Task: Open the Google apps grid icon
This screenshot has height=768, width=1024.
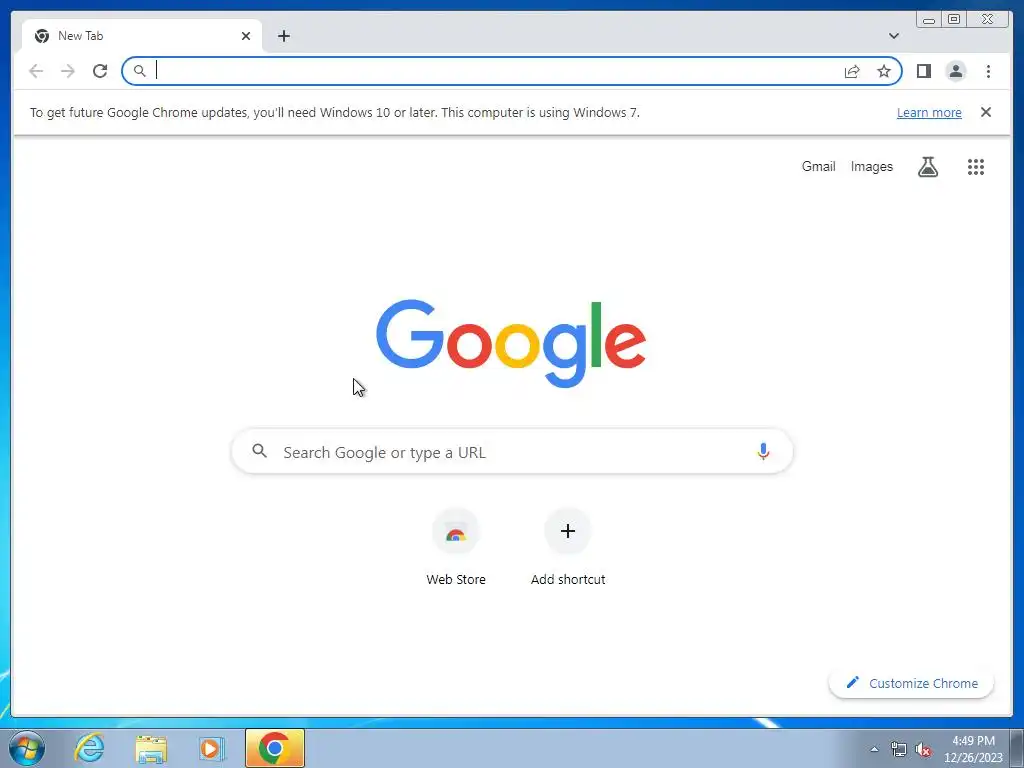Action: click(976, 167)
